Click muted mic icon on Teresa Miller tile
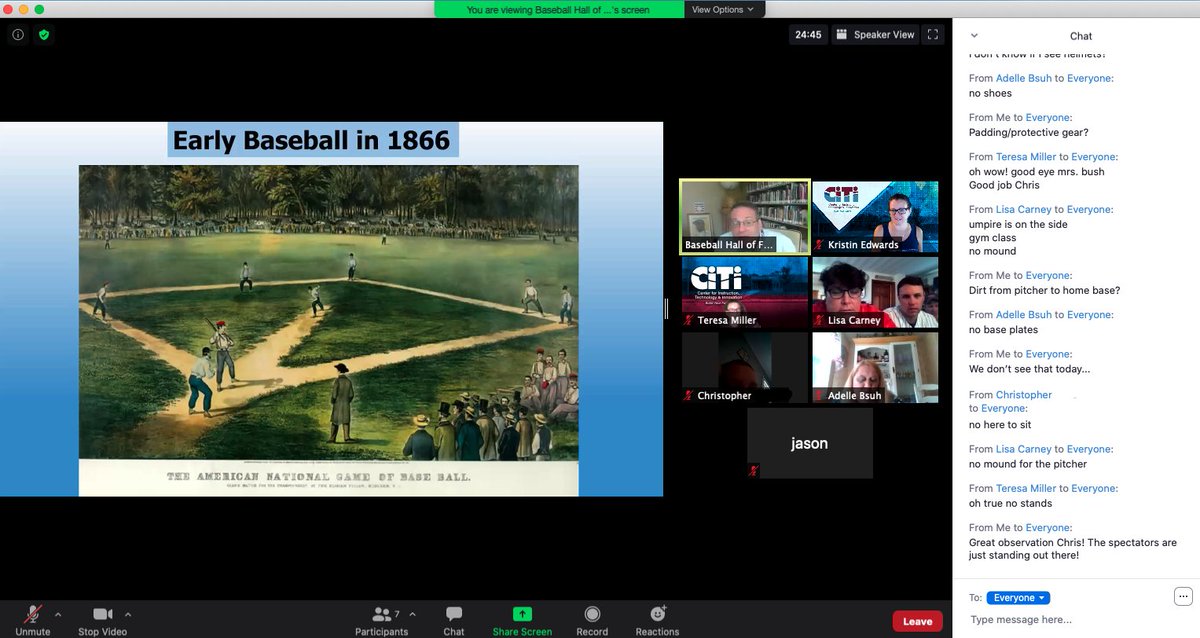Screen dimensions: 1200x638 point(689,321)
